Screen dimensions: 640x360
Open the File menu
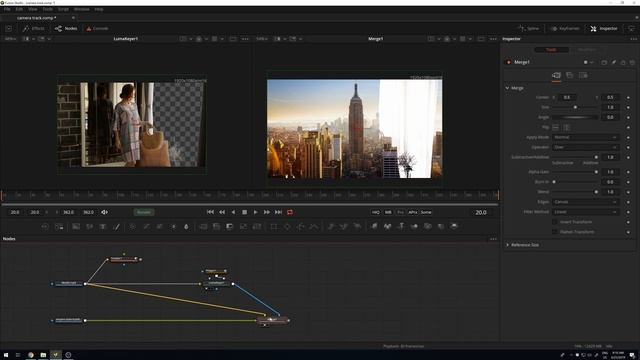(x=7, y=9)
